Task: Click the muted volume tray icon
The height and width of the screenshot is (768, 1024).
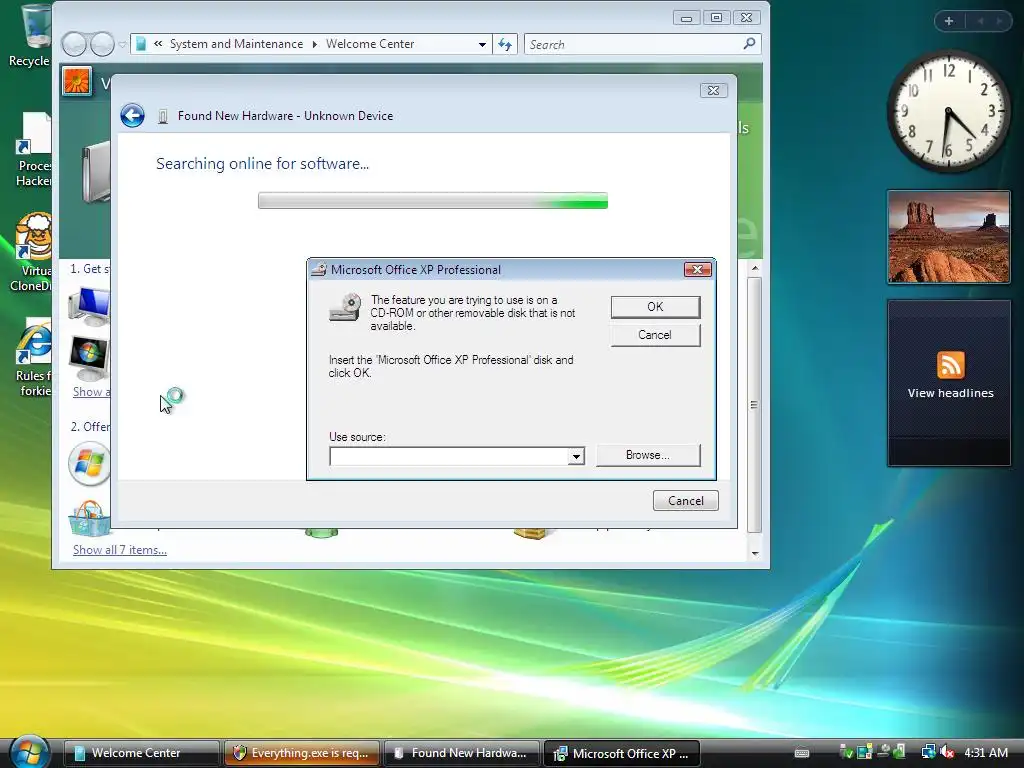Action: pyautogui.click(x=946, y=752)
